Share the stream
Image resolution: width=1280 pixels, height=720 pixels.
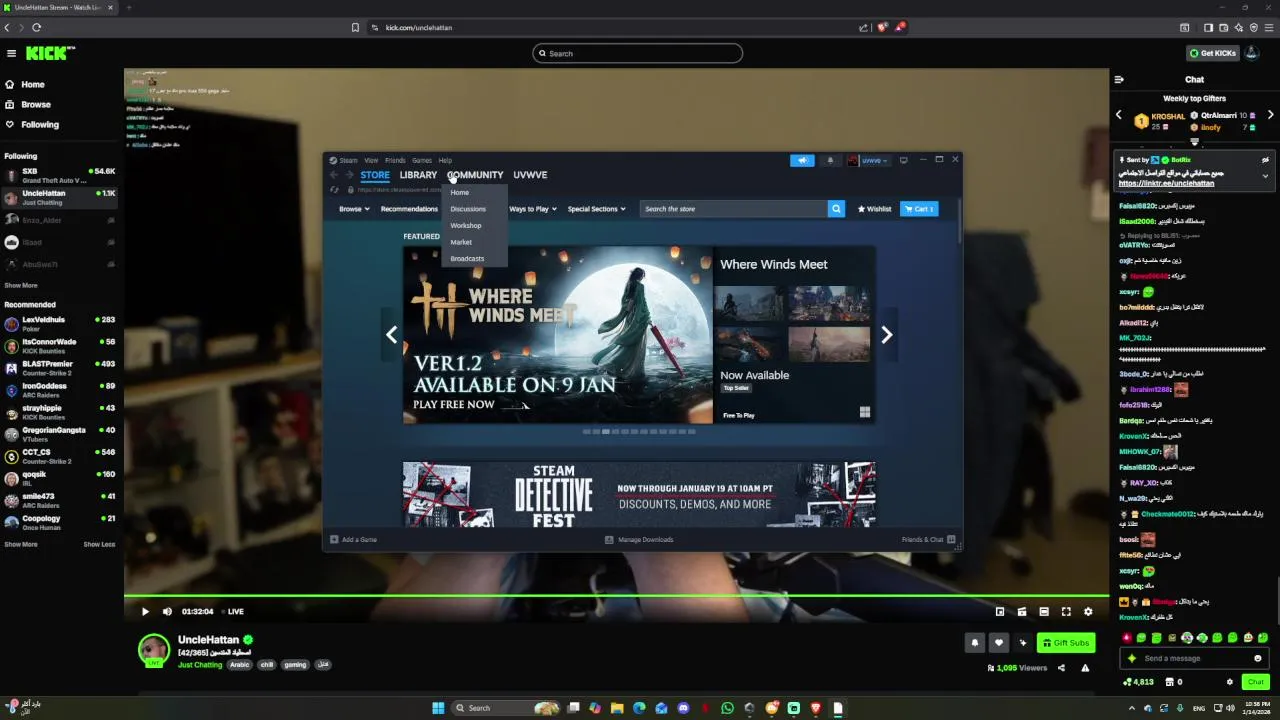click(x=1061, y=668)
